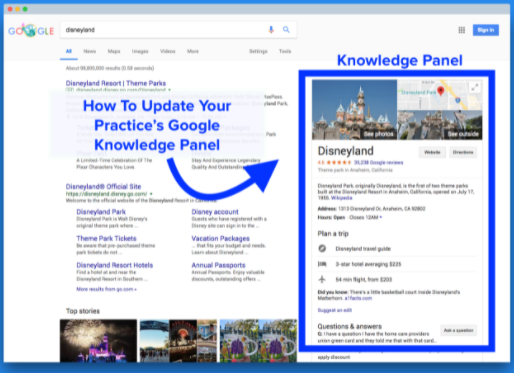The image size is (514, 373).
Task: Open the Vacation Packages sitelink
Action: click(220, 238)
